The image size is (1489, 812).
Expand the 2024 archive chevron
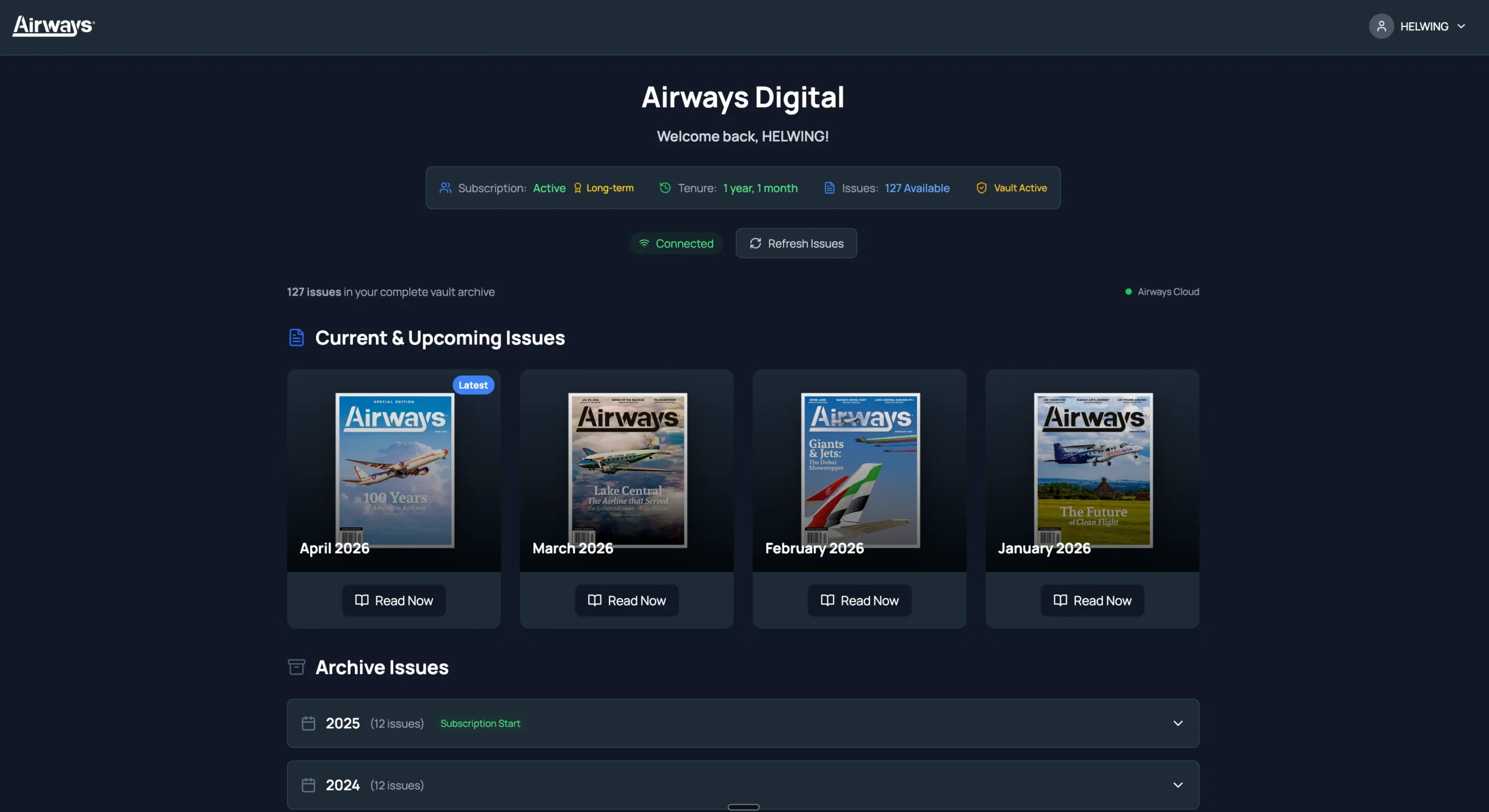coord(1178,785)
